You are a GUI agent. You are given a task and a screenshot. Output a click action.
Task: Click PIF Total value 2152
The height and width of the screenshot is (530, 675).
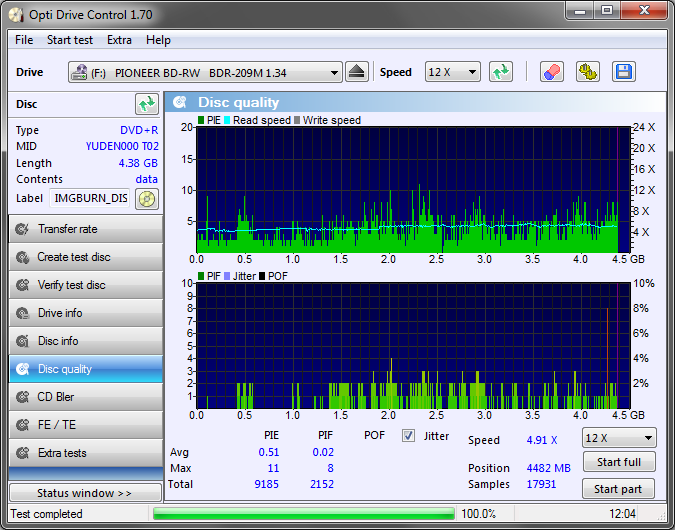pyautogui.click(x=322, y=484)
